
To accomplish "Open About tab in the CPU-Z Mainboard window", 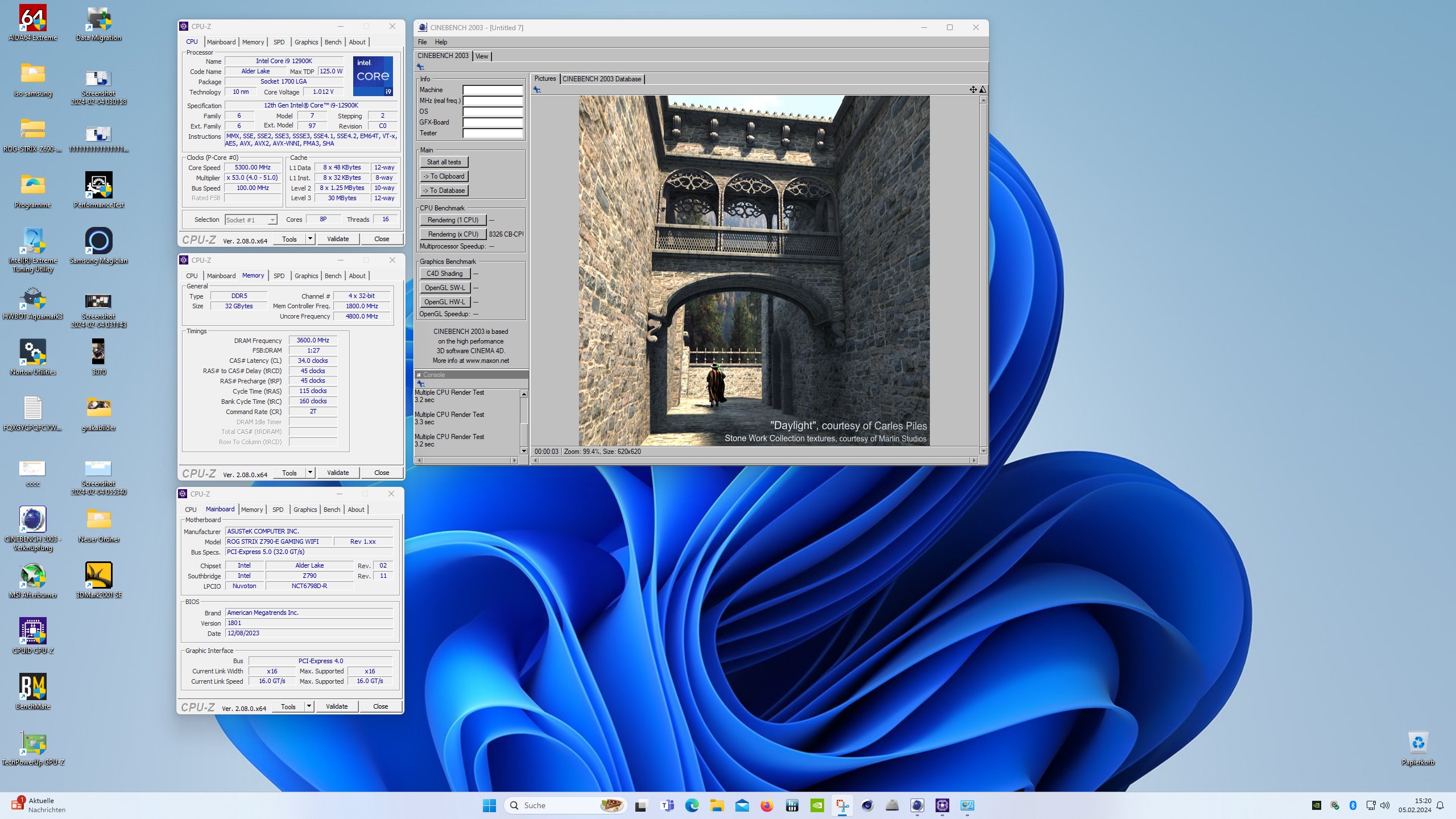I will coord(356,510).
